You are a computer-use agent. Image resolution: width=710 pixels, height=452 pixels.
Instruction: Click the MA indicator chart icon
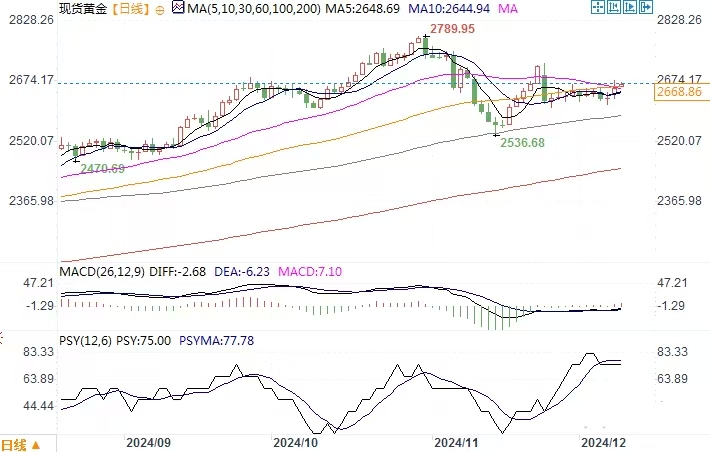[x=178, y=8]
